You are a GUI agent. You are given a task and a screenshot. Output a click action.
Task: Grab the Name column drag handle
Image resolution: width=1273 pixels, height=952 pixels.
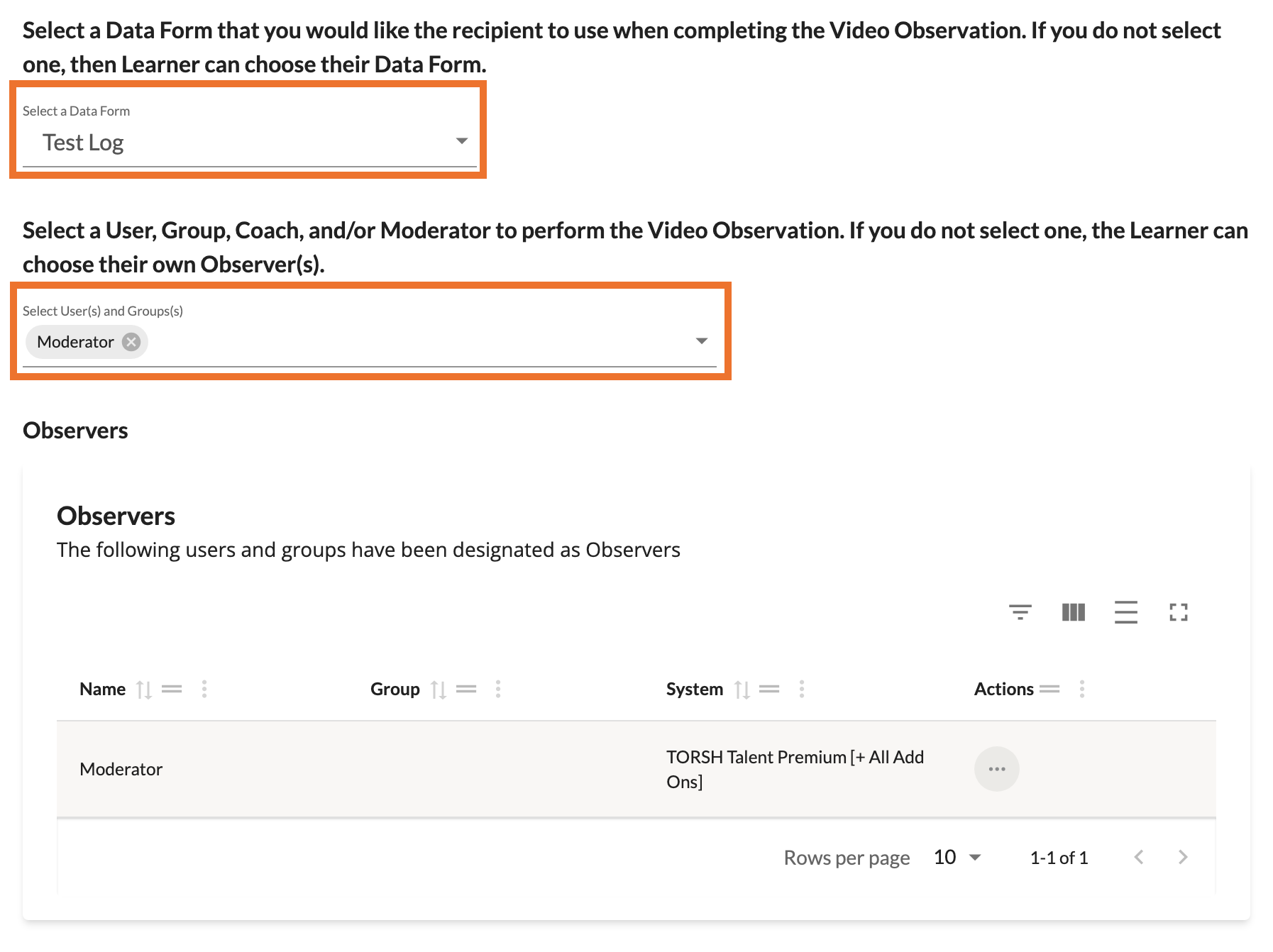[x=172, y=689]
